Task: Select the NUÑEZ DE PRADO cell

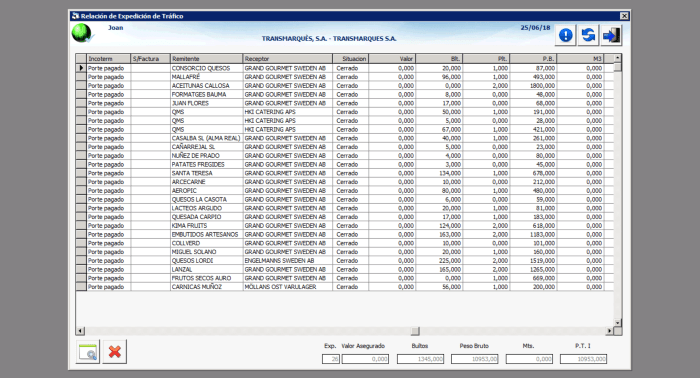Action: pyautogui.click(x=207, y=156)
